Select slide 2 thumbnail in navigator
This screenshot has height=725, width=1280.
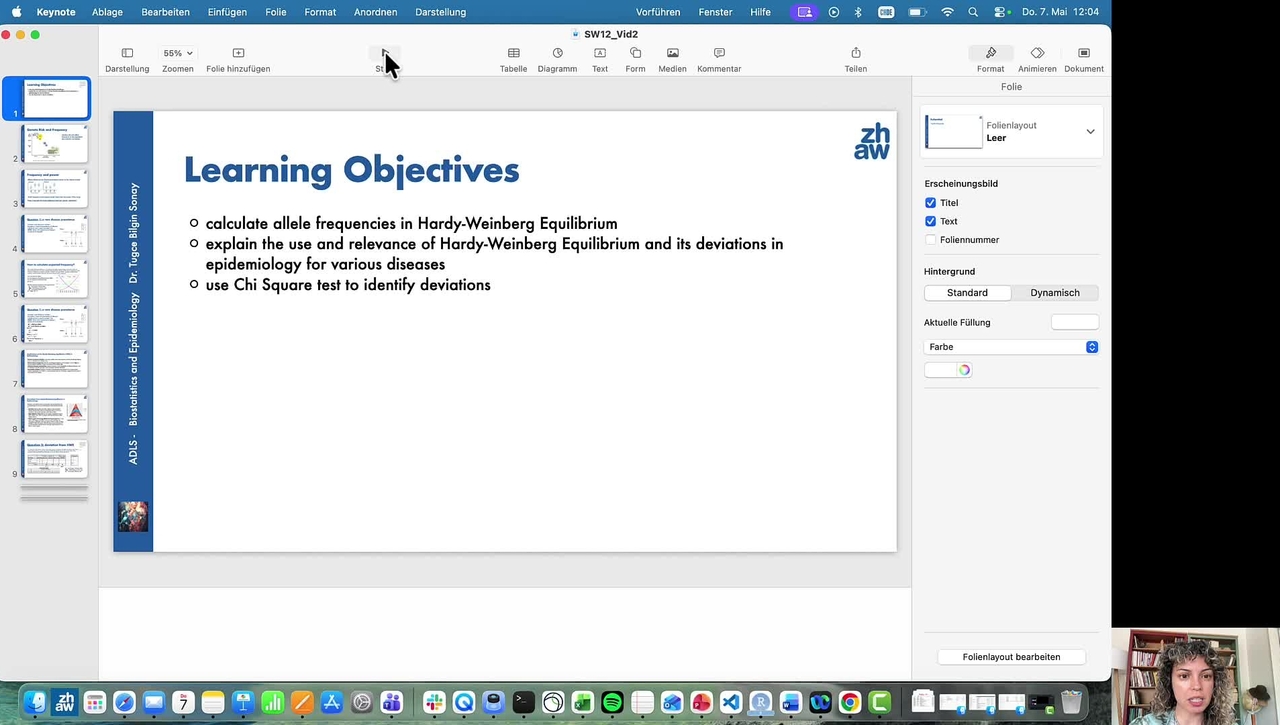tap(55, 144)
